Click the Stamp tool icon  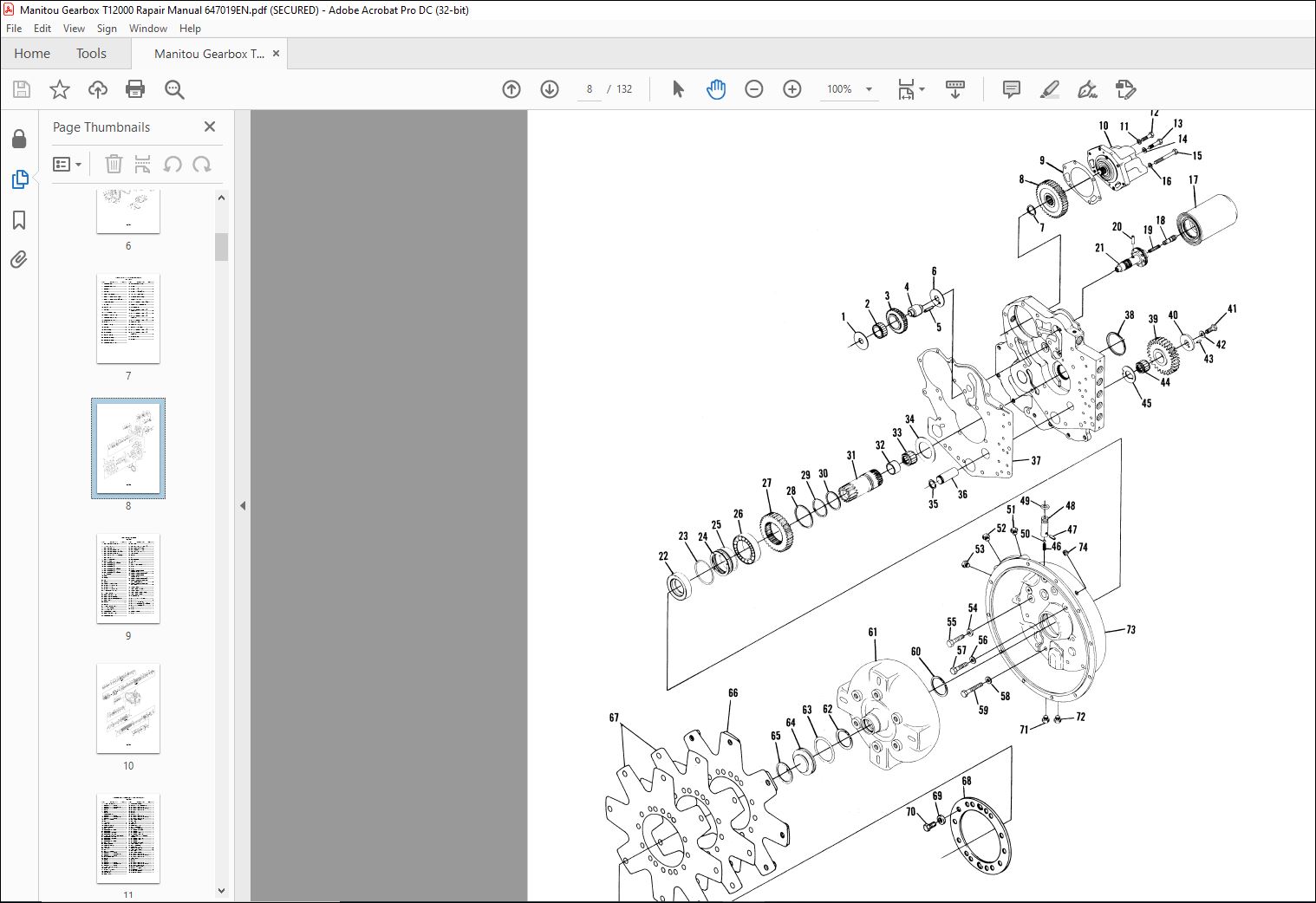1125,89
